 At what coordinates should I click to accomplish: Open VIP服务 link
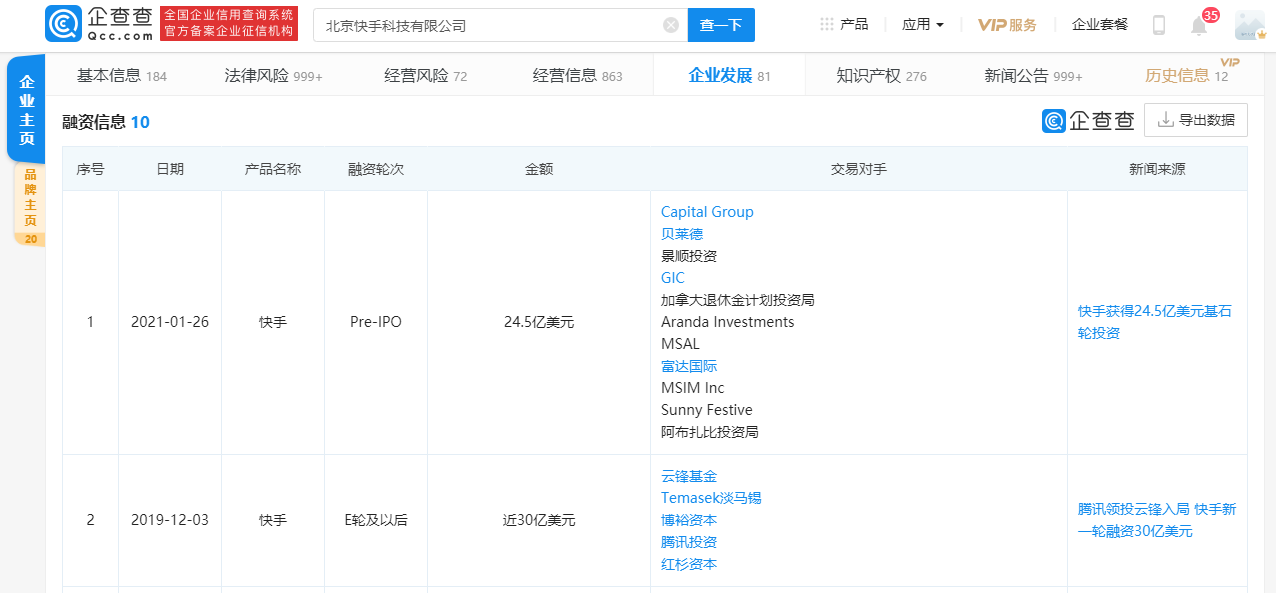tap(1007, 25)
